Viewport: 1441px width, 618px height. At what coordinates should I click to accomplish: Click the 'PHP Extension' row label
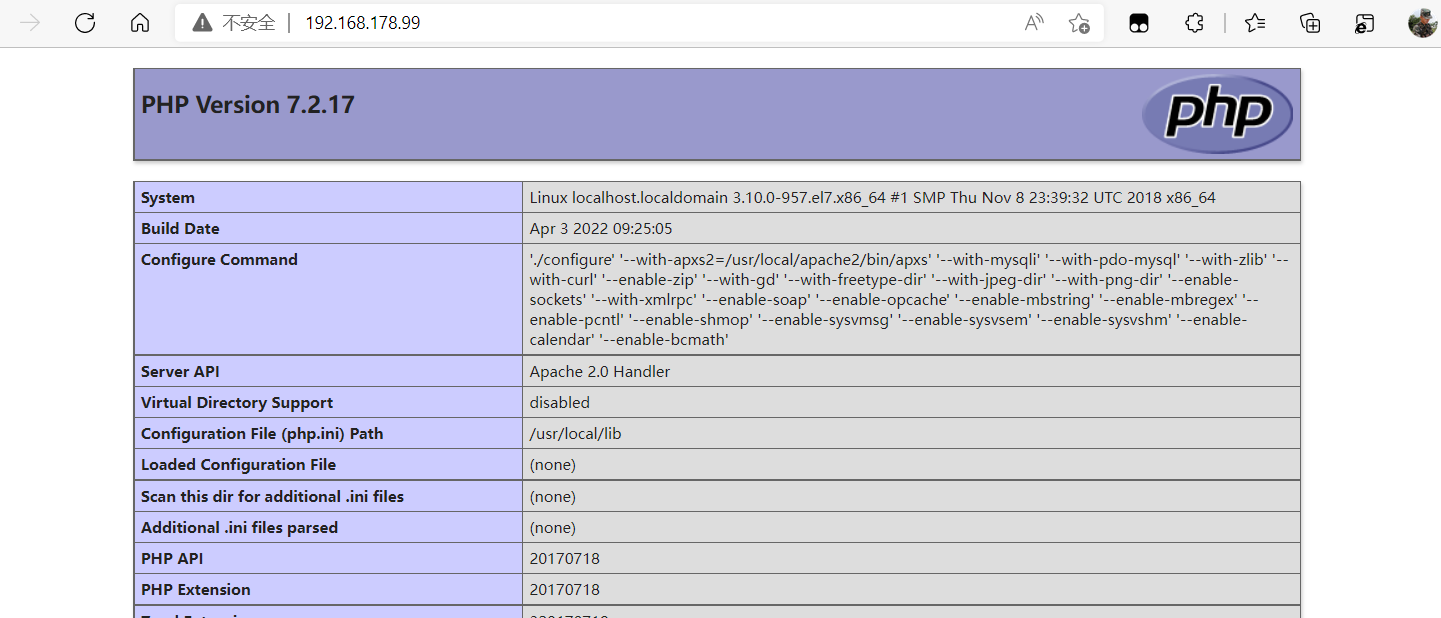coord(196,590)
